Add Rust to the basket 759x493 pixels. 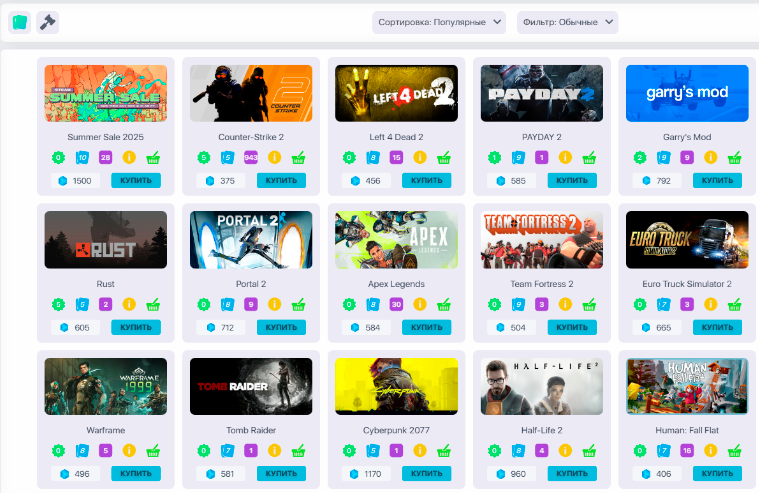[x=153, y=305]
